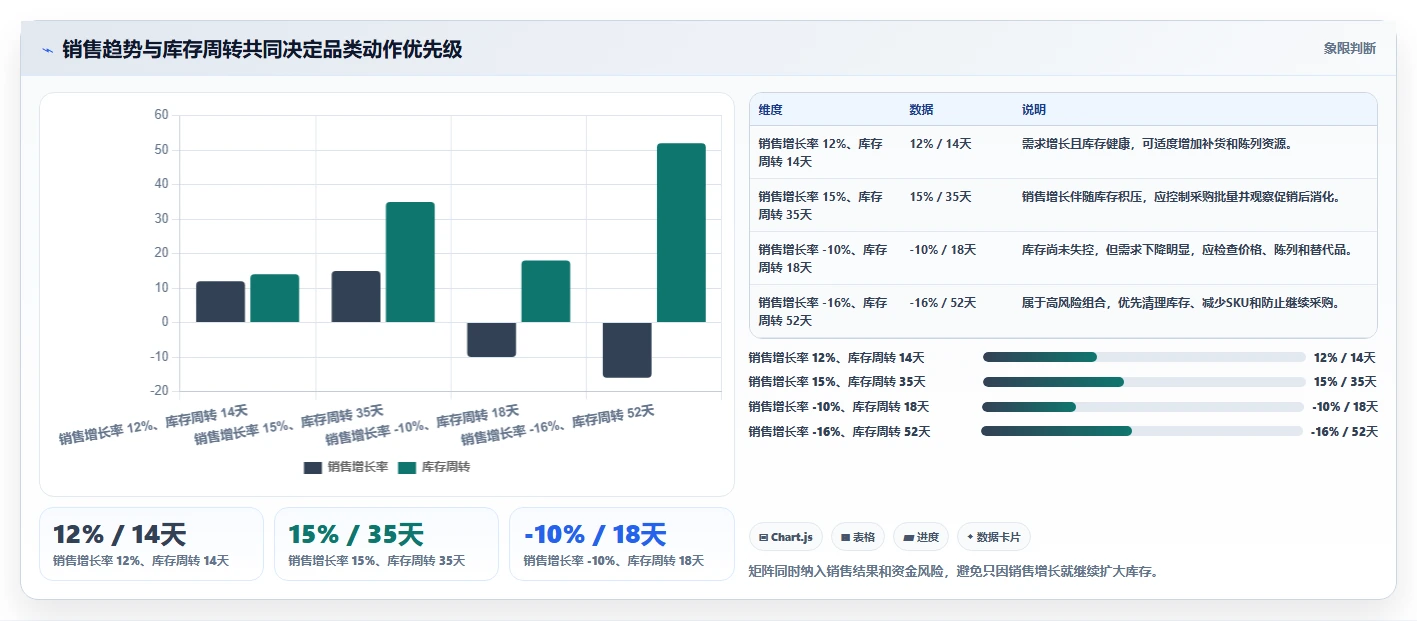1417x621 pixels.
Task: Click the dark sales-growth bar with value 12
Action: [x=220, y=302]
